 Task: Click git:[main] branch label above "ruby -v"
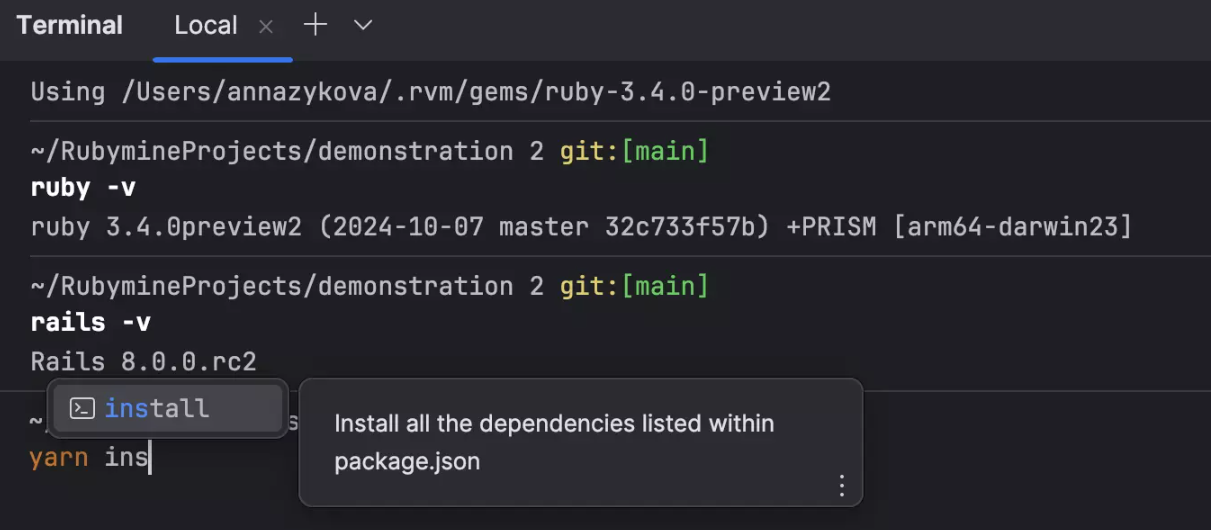pos(634,151)
